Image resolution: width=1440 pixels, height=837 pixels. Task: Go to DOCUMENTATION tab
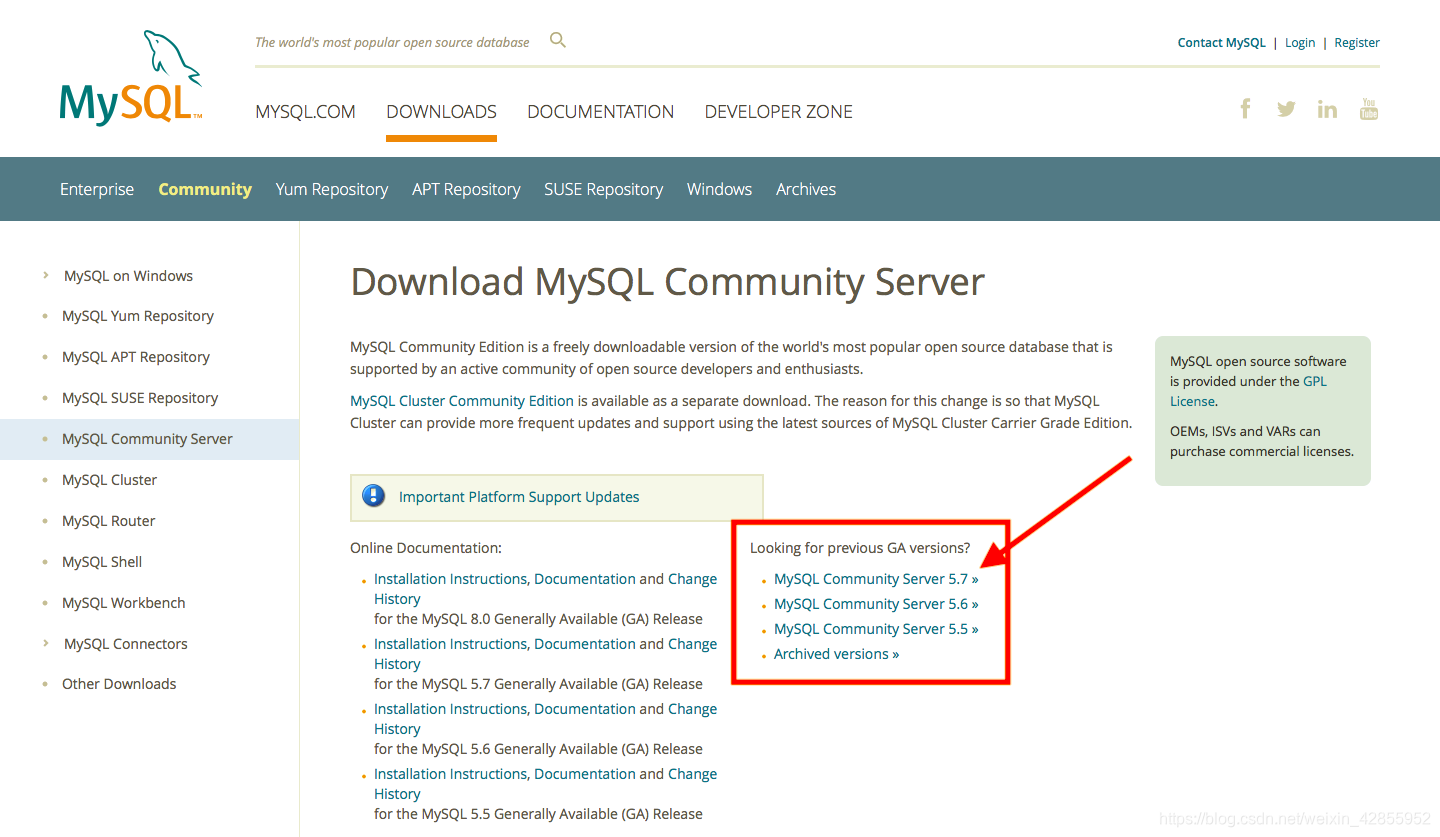[600, 112]
